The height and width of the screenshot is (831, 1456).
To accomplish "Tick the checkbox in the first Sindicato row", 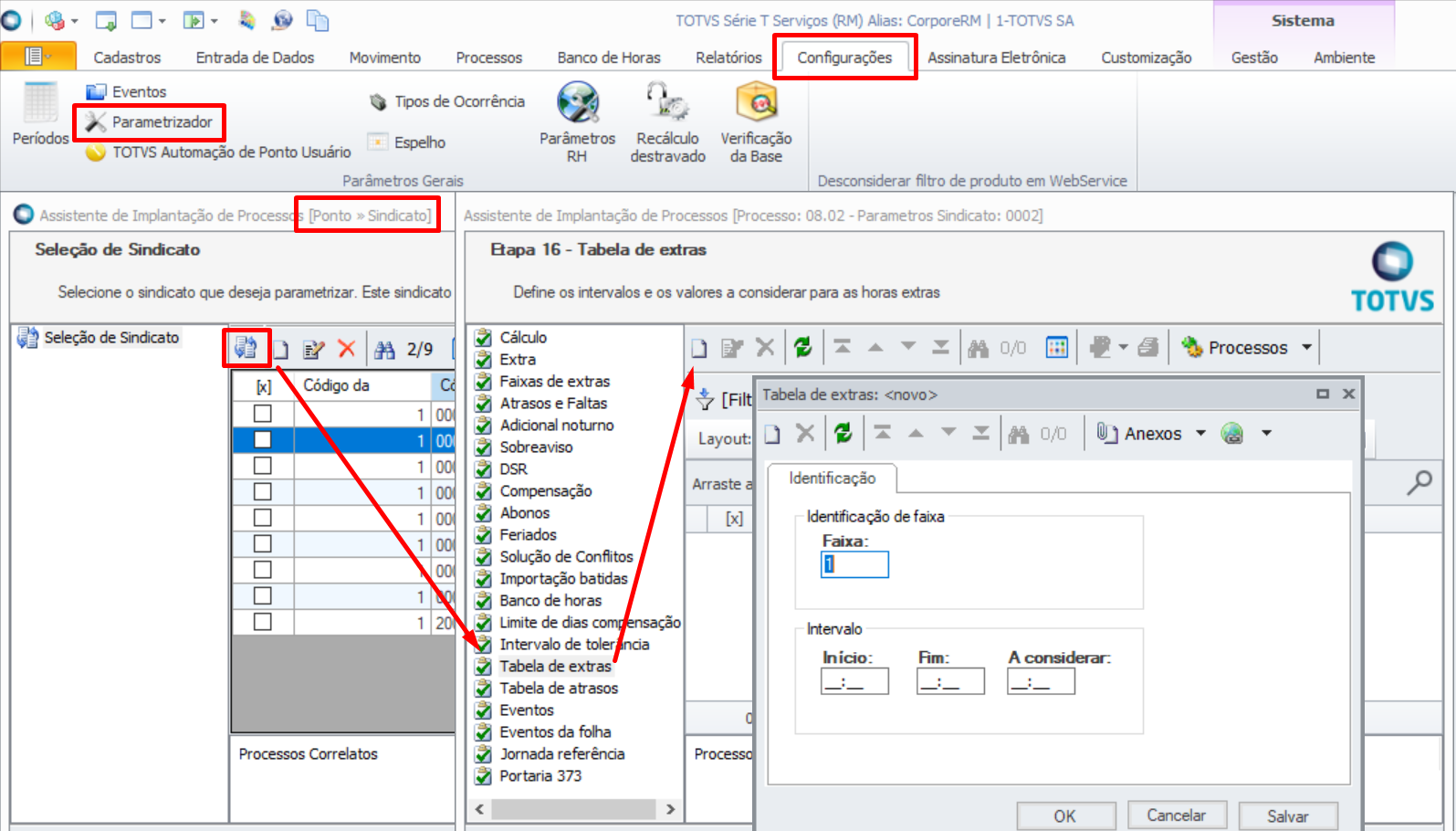I will [263, 414].
